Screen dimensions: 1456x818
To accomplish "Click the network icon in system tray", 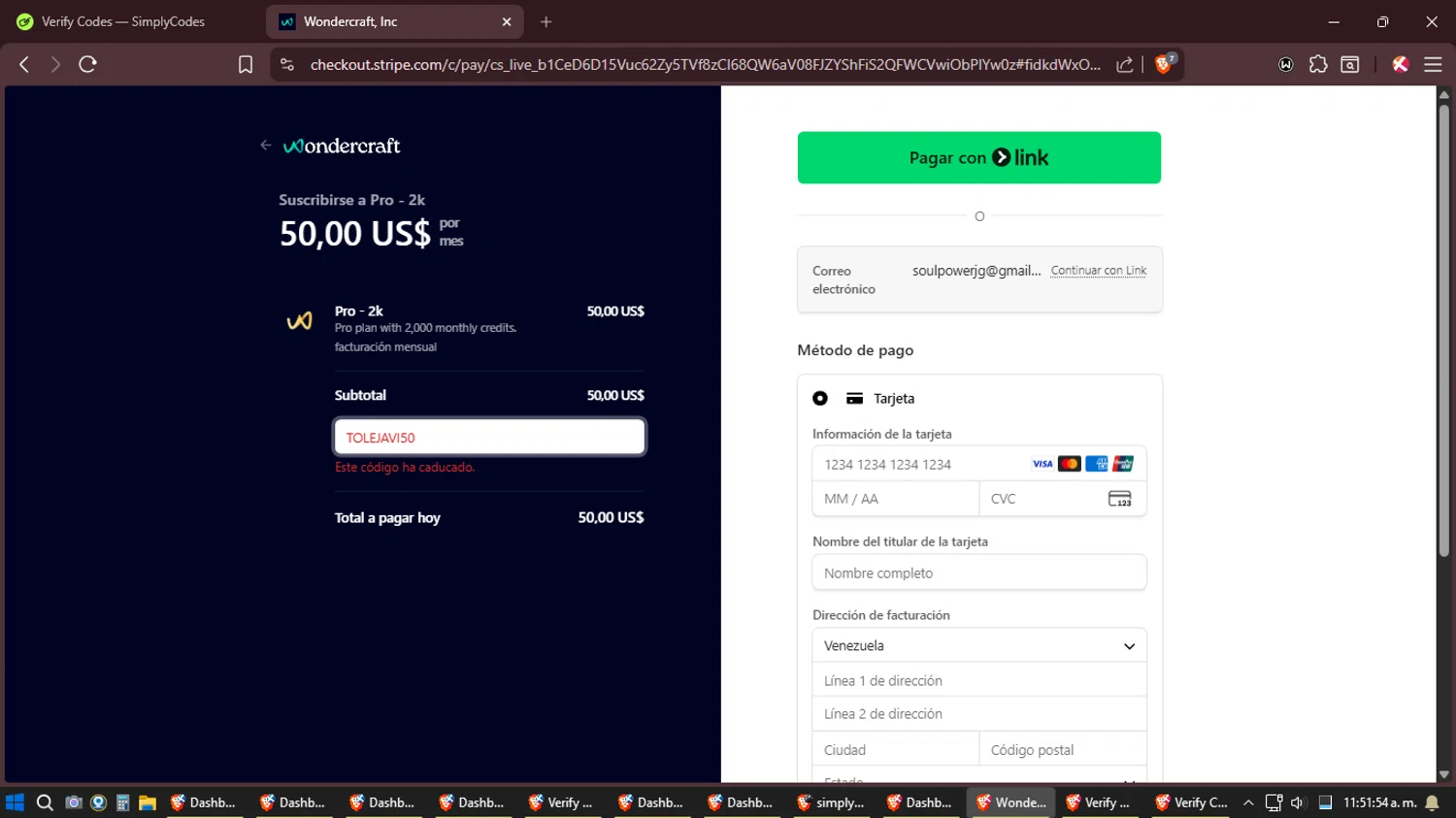I will pyautogui.click(x=1274, y=802).
